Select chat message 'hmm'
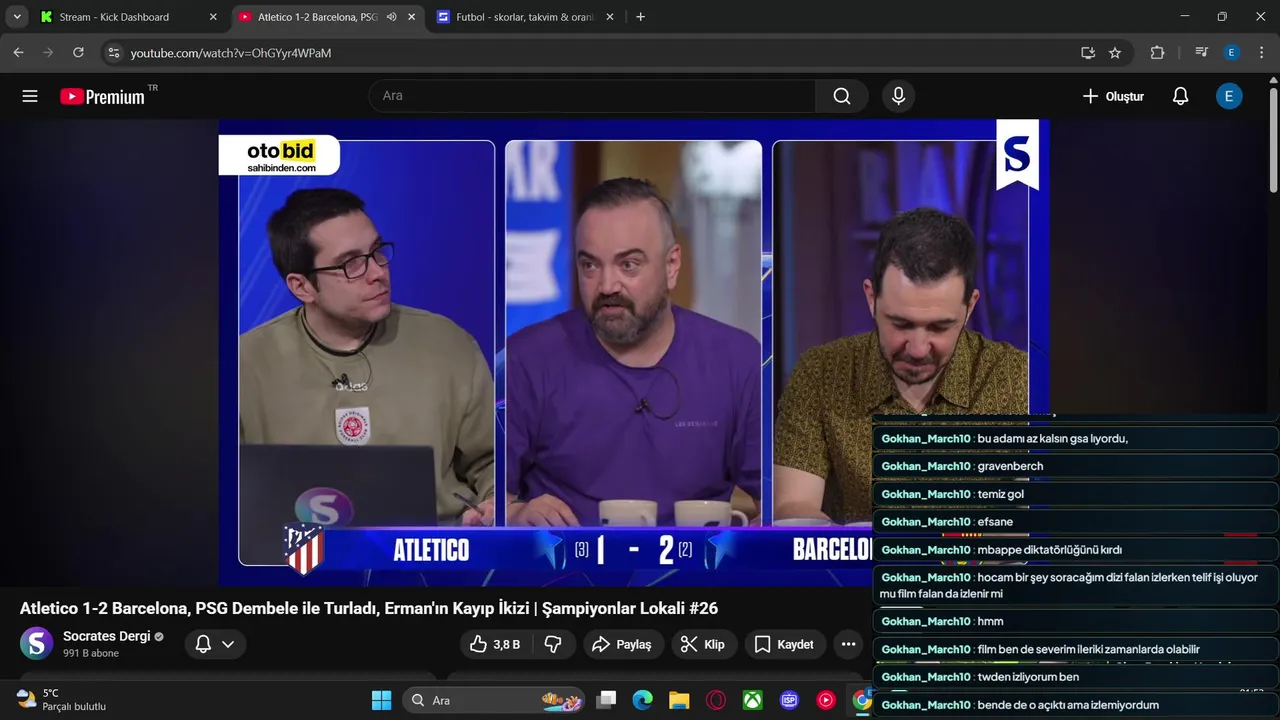This screenshot has width=1280, height=720. (990, 621)
